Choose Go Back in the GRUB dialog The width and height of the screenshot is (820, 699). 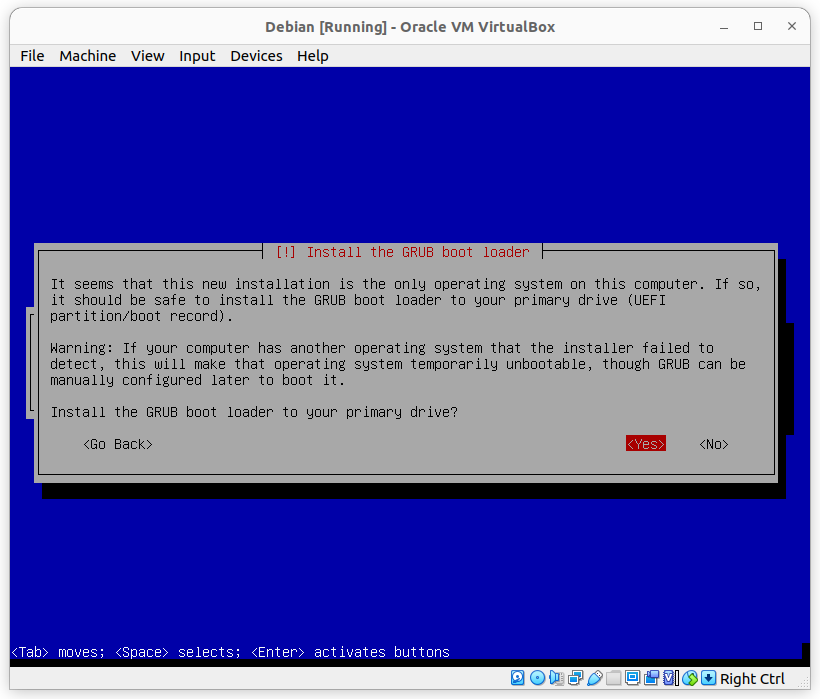(x=117, y=443)
